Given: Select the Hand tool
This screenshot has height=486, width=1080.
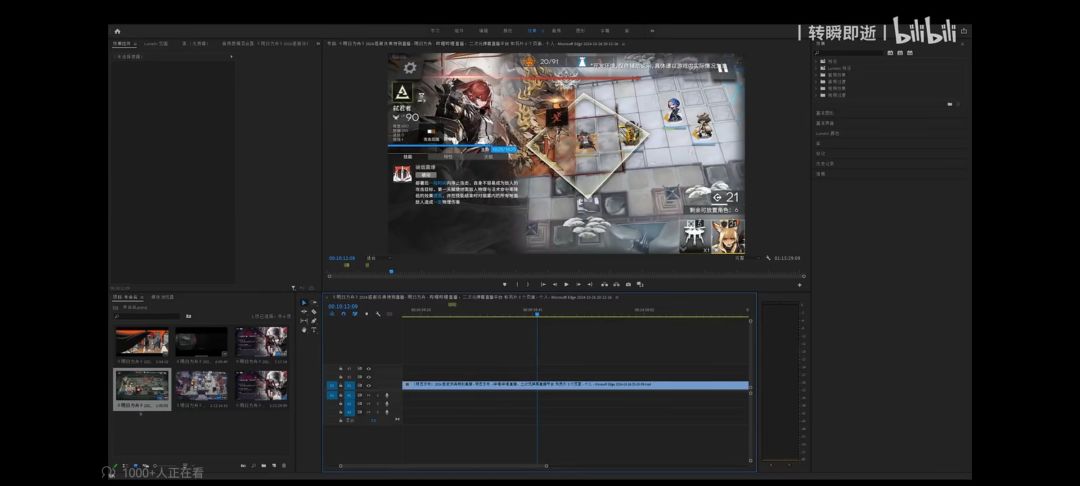Looking at the screenshot, I should pyautogui.click(x=304, y=330).
